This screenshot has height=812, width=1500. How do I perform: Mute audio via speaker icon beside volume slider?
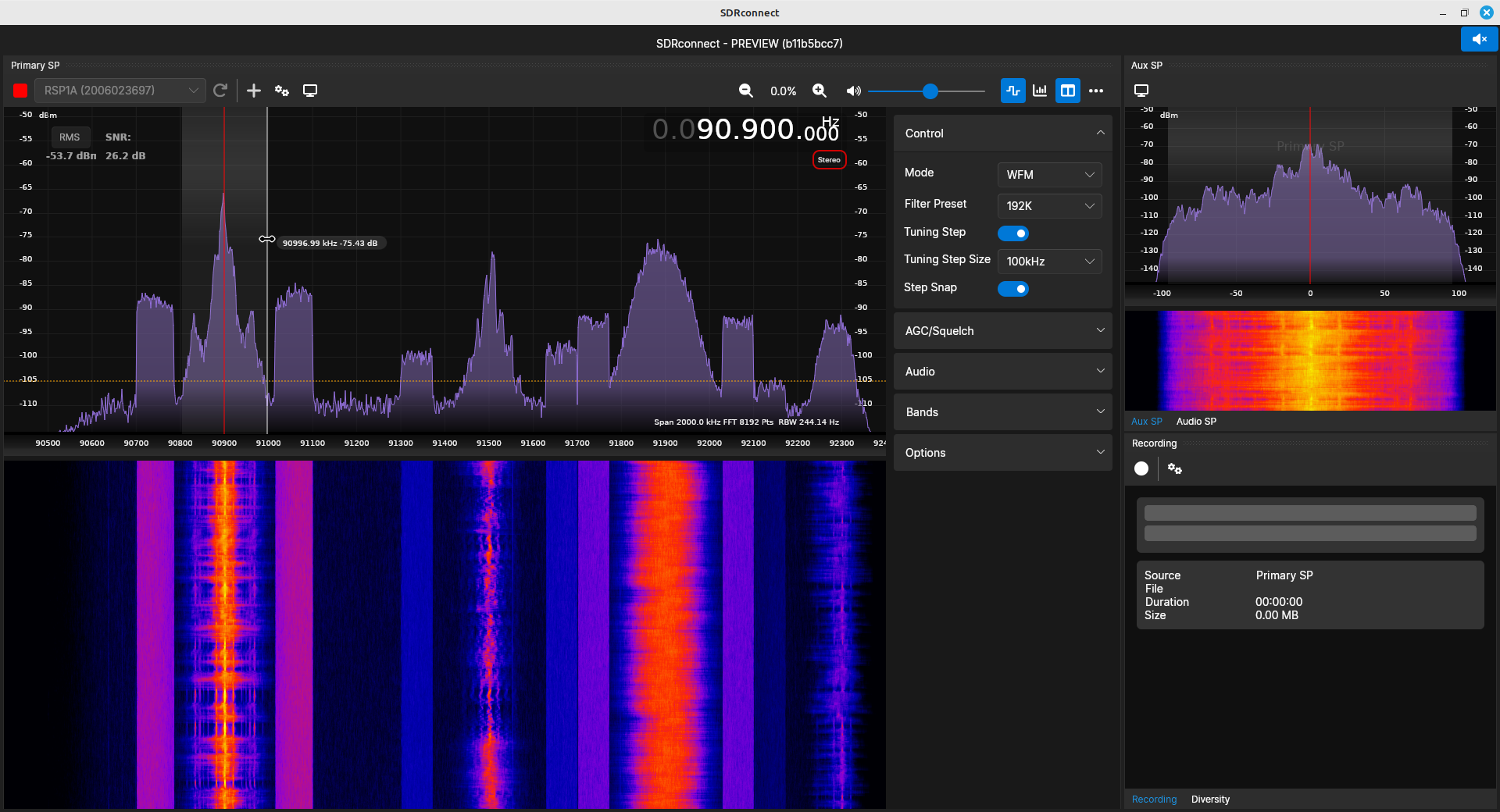coord(853,91)
